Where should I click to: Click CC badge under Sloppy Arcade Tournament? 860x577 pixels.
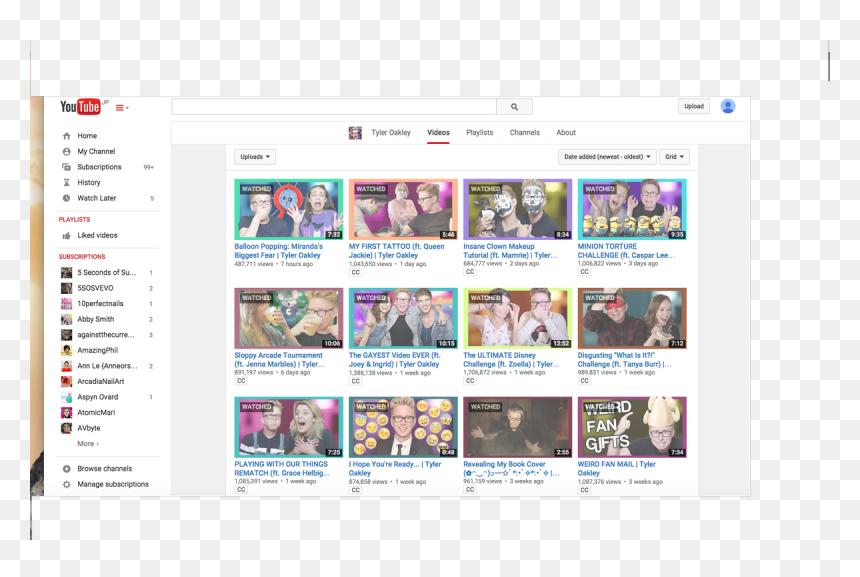[241, 381]
